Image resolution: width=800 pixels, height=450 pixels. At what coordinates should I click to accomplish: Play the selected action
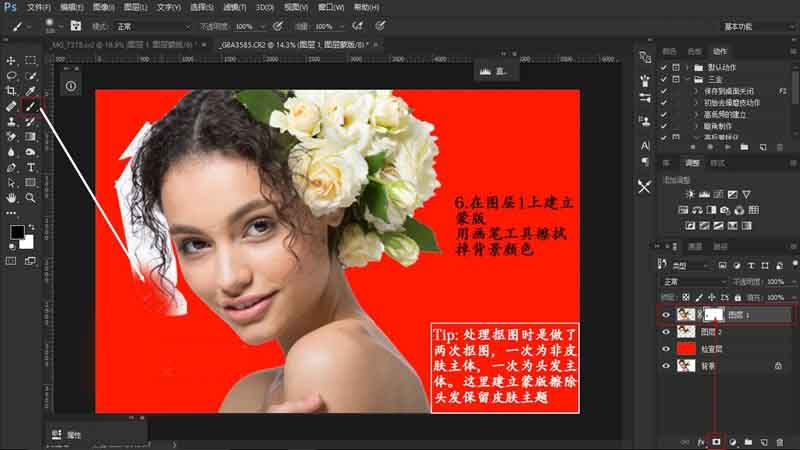[x=728, y=147]
